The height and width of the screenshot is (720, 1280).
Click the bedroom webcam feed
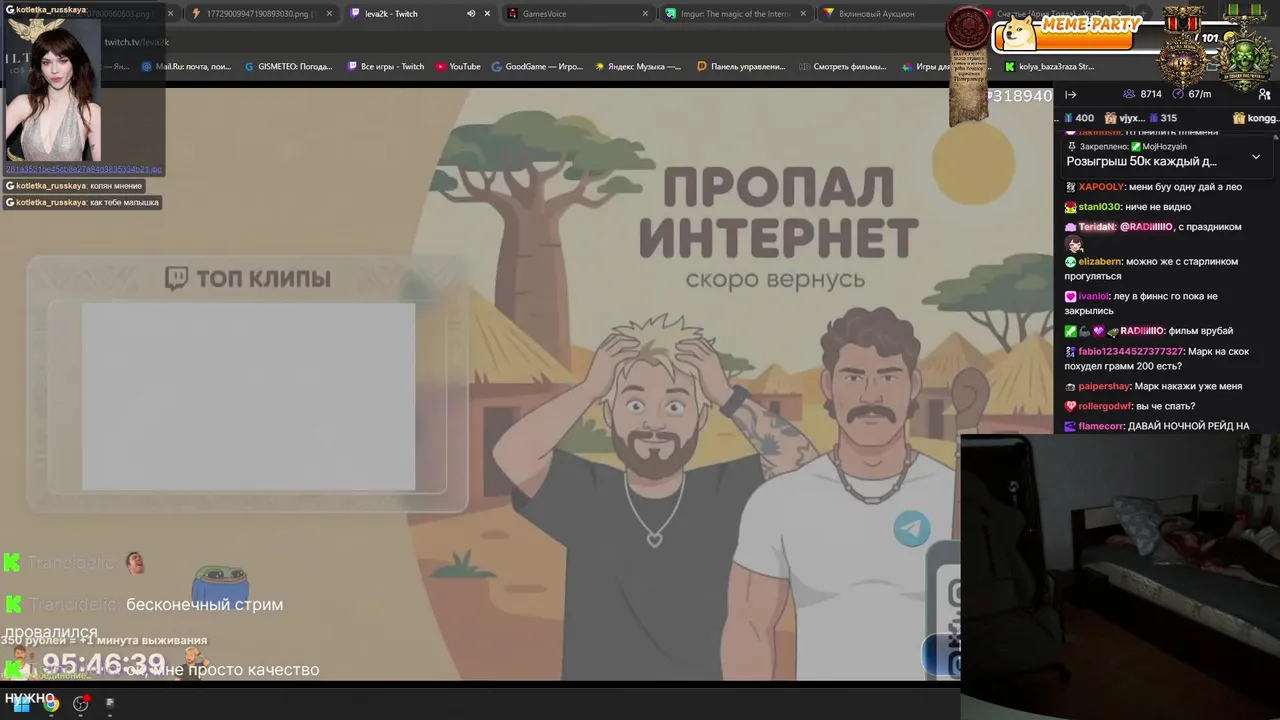[x=1120, y=576]
